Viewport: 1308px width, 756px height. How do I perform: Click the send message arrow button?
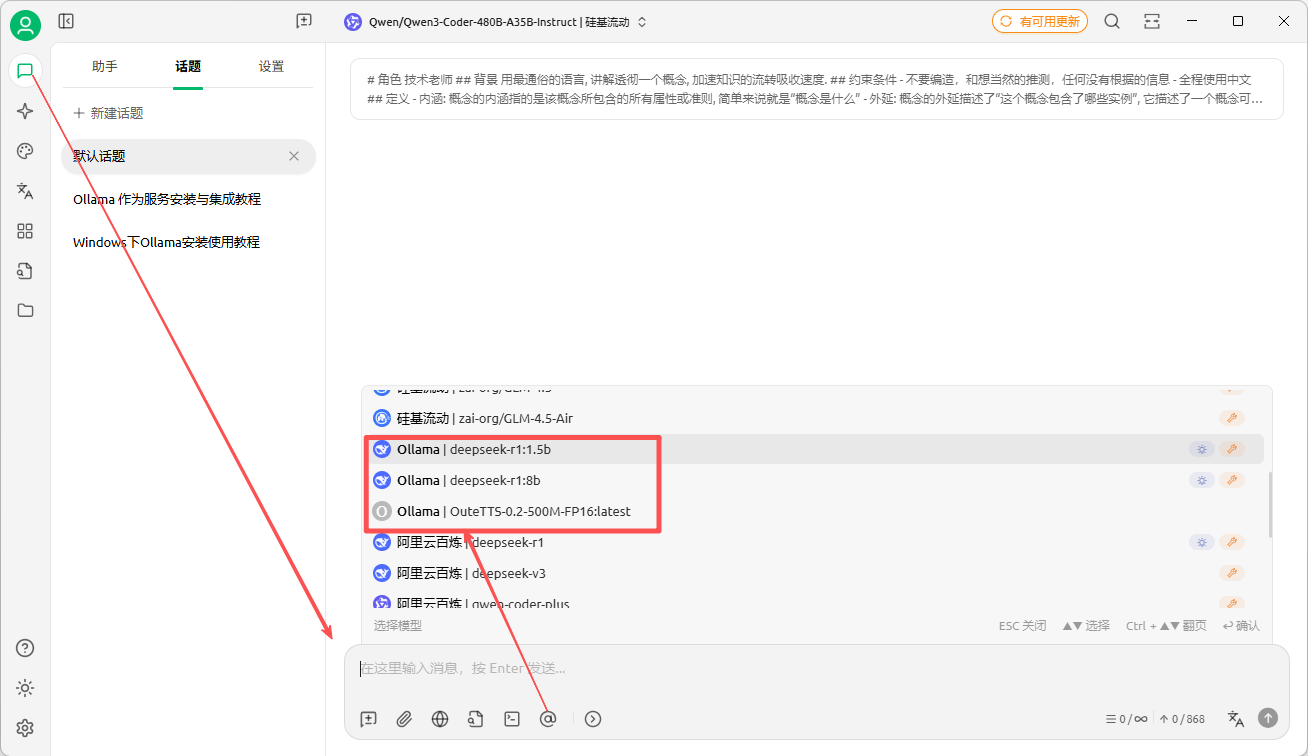tap(1268, 718)
